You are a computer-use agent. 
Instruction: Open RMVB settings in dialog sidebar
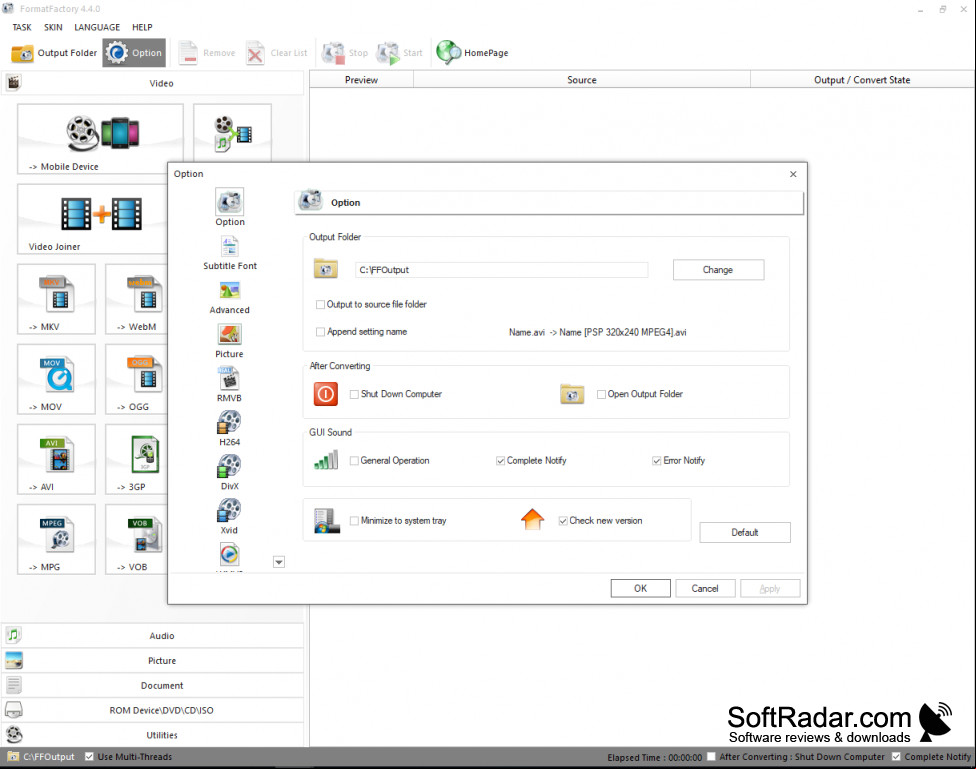tap(230, 385)
